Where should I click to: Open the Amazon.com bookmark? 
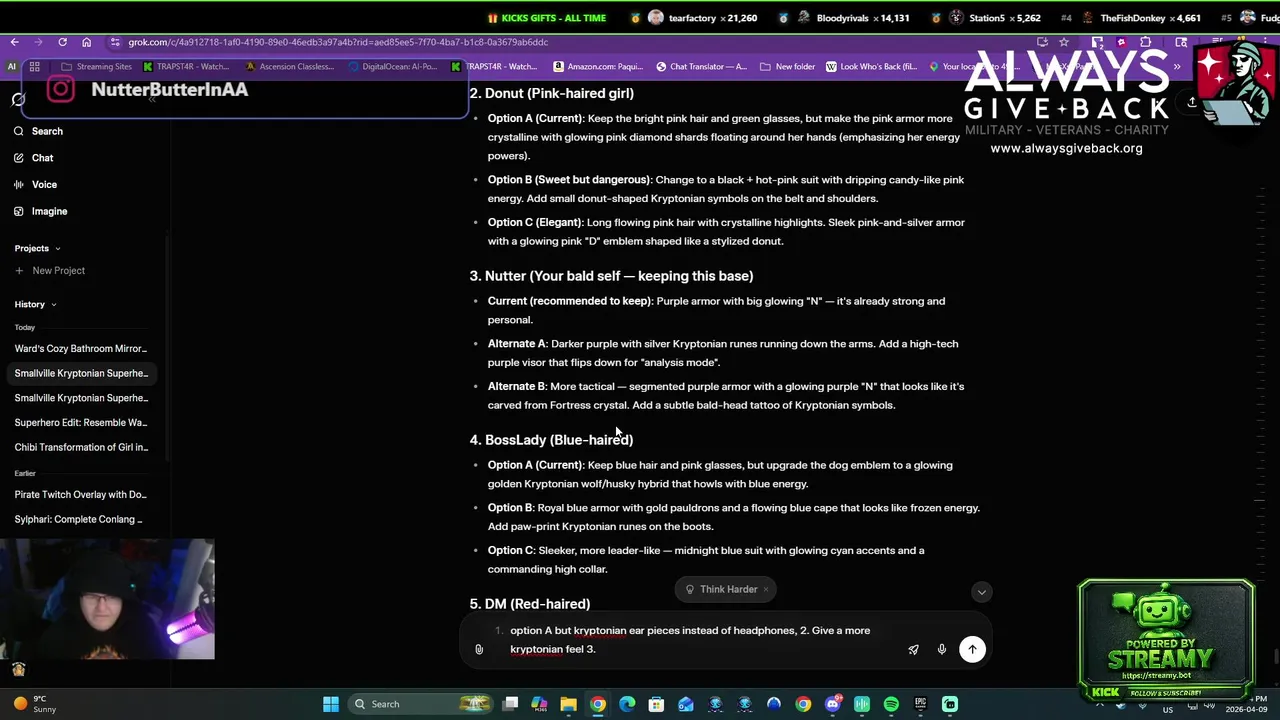point(598,67)
